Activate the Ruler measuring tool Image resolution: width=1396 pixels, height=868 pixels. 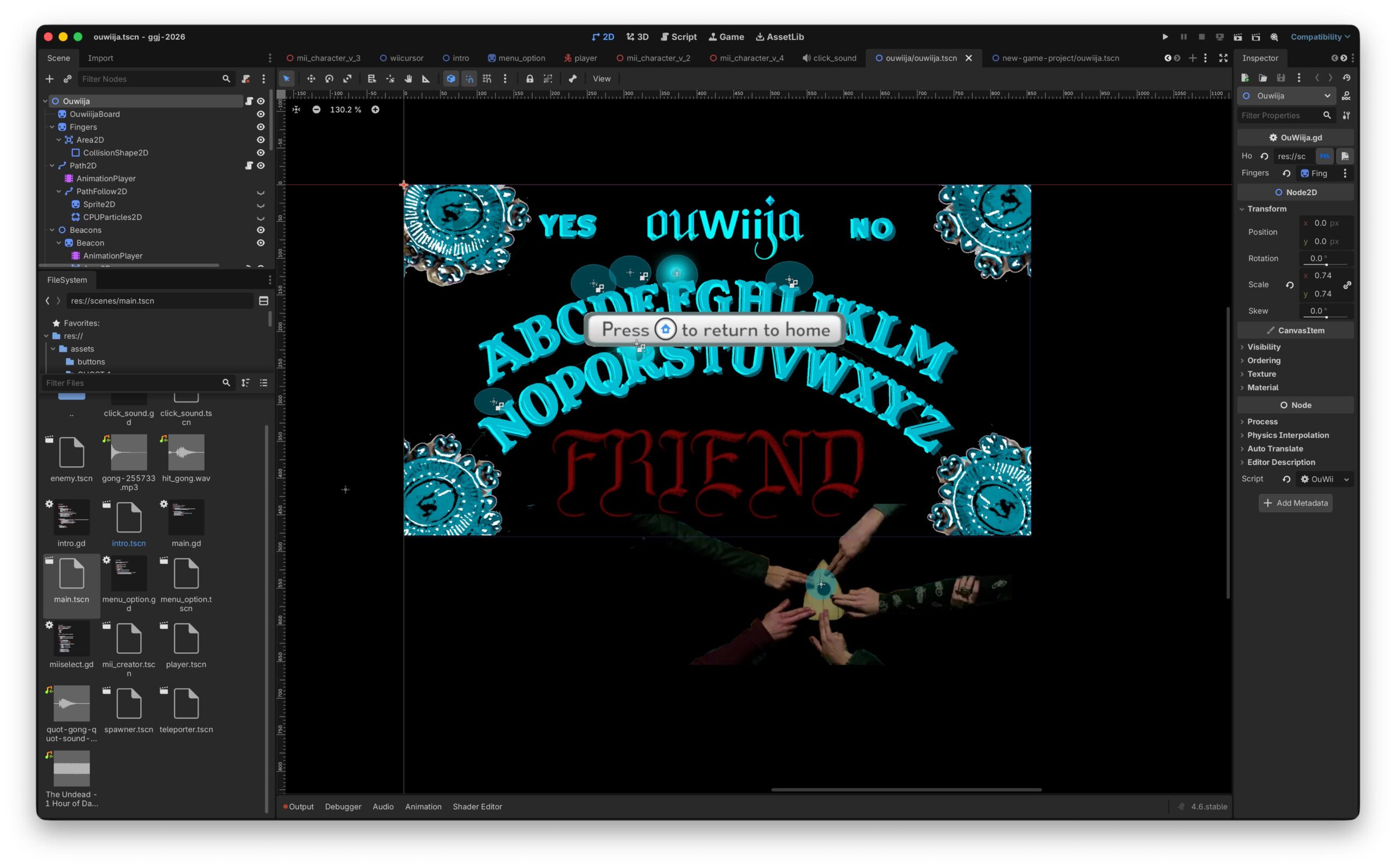(426, 79)
